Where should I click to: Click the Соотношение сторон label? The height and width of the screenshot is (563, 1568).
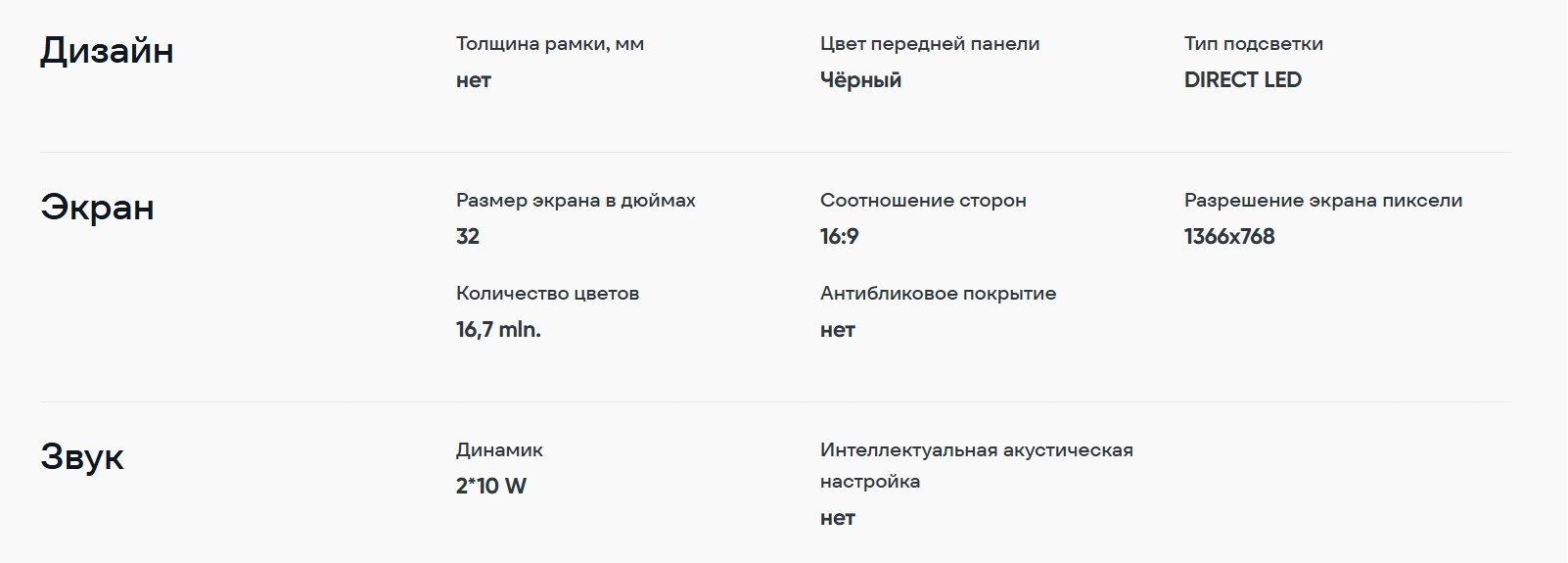coord(923,201)
